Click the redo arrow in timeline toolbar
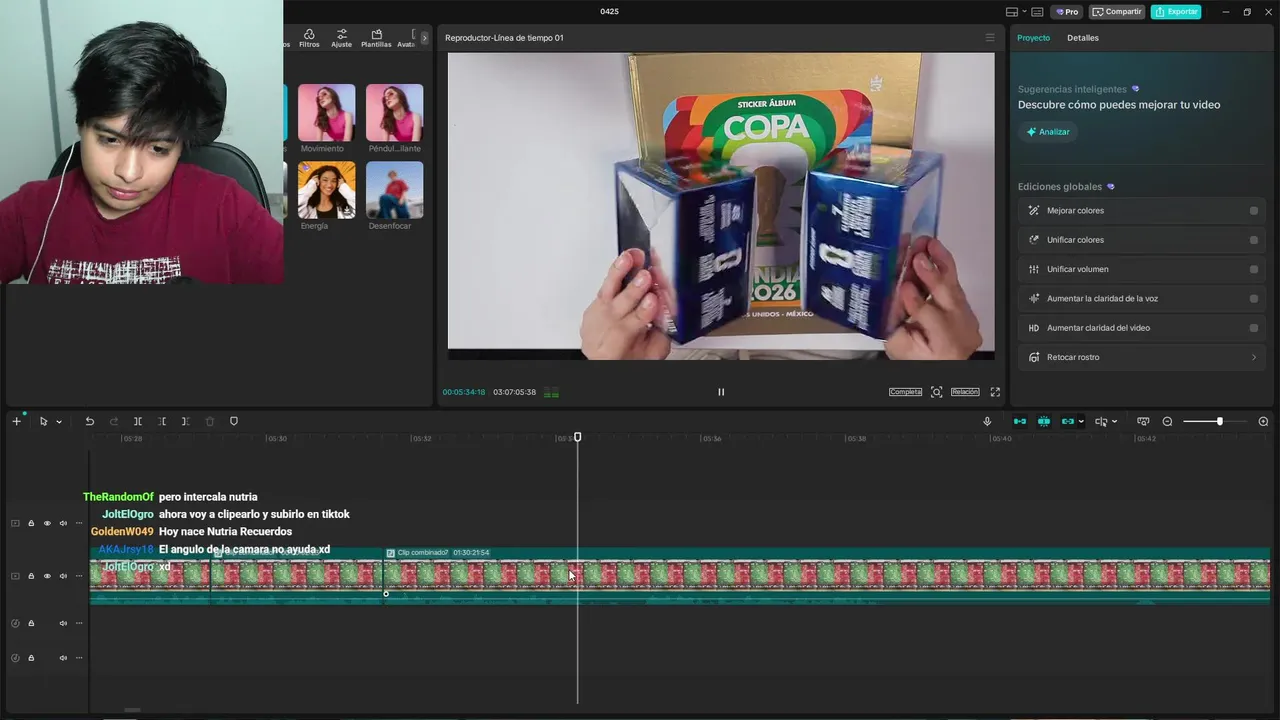The height and width of the screenshot is (720, 1280). [x=113, y=421]
